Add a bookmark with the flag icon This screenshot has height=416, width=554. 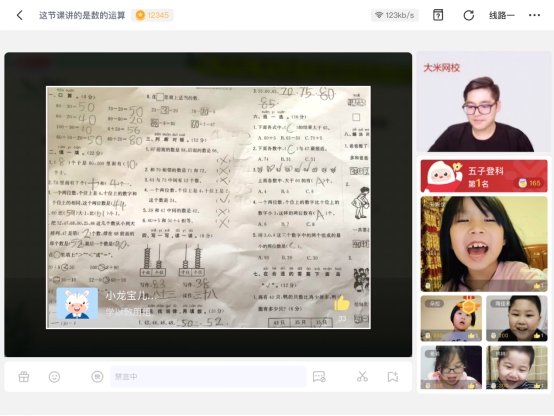[393, 377]
